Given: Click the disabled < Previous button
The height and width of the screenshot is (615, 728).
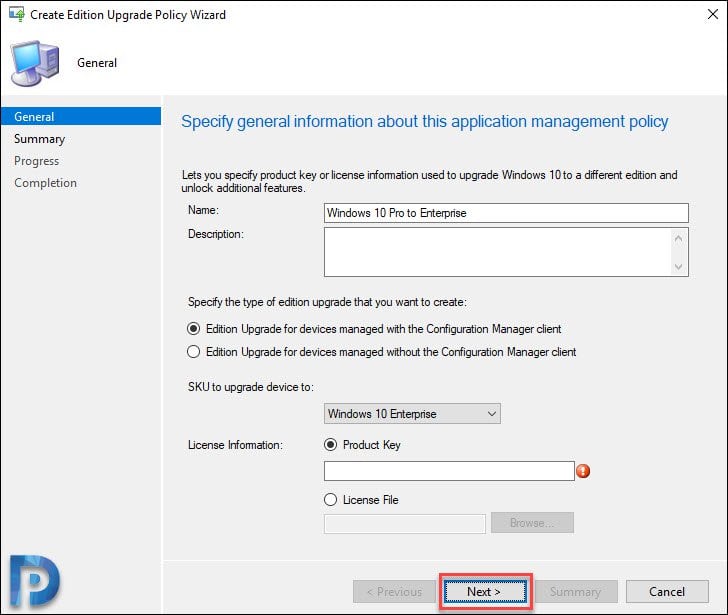Looking at the screenshot, I should [394, 592].
